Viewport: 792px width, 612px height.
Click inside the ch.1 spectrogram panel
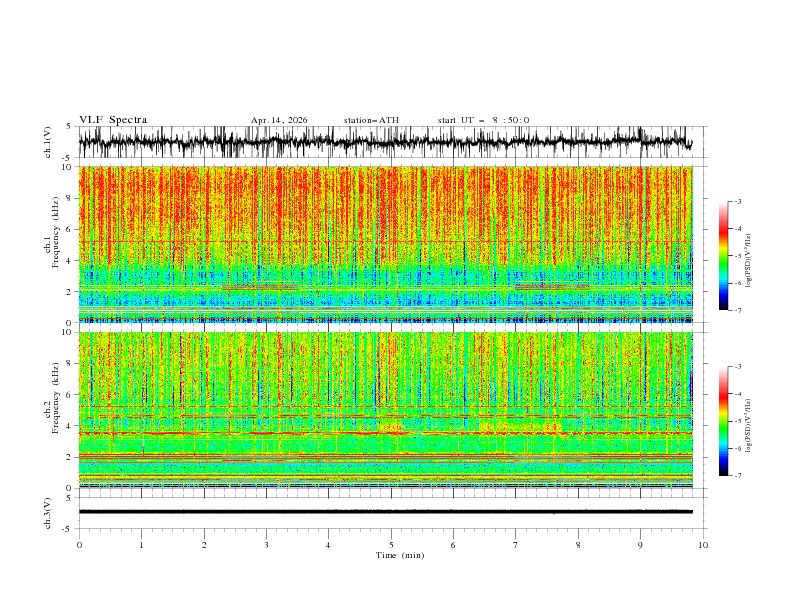pos(385,244)
